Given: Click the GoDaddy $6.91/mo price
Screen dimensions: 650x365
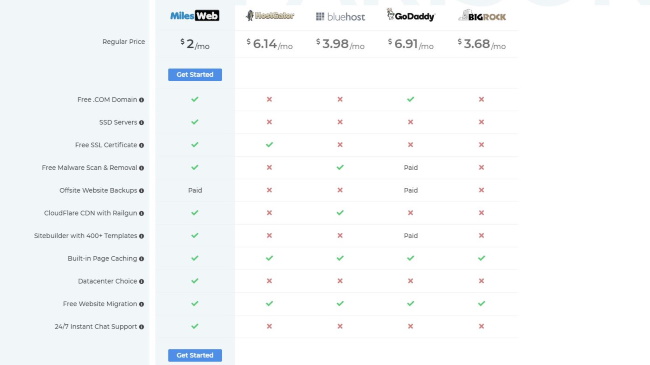Looking at the screenshot, I should pyautogui.click(x=411, y=44).
